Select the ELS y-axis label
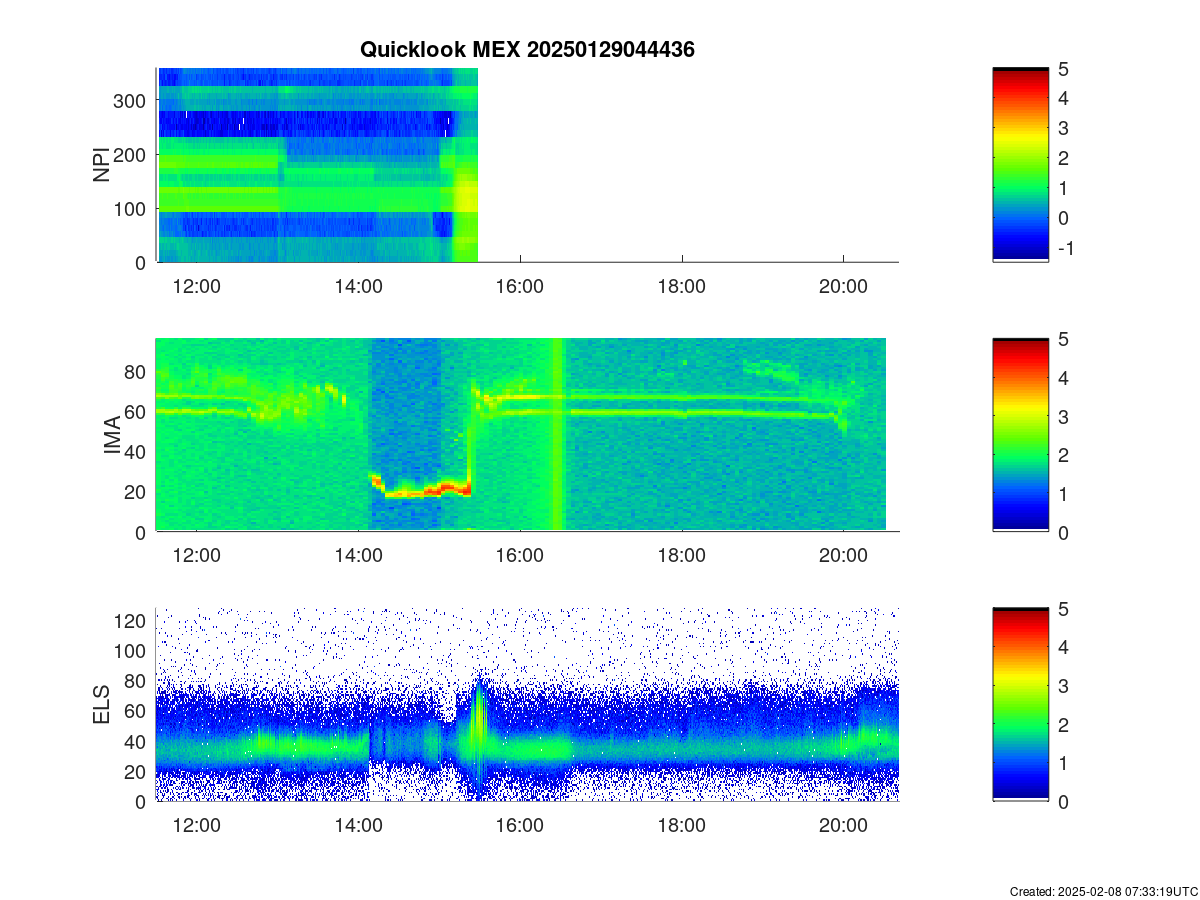 point(101,705)
